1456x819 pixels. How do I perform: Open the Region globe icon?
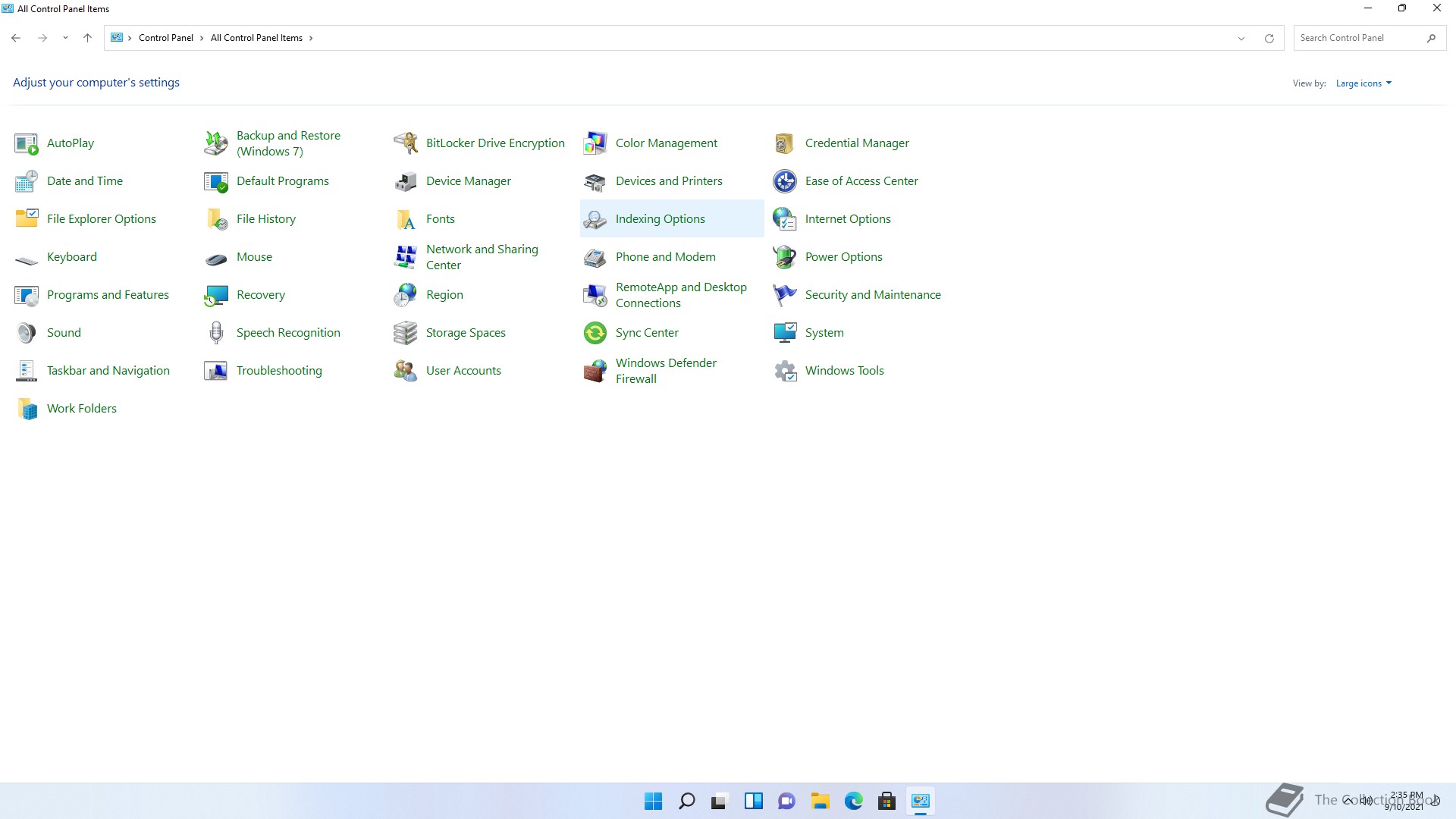click(x=406, y=295)
